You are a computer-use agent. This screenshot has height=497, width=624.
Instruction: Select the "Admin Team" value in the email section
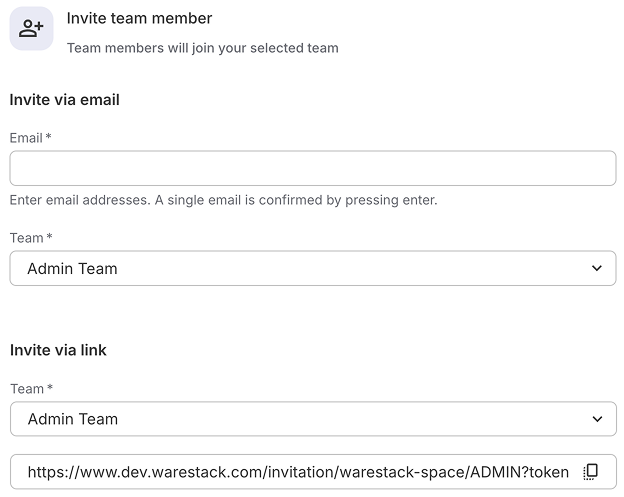click(72, 268)
